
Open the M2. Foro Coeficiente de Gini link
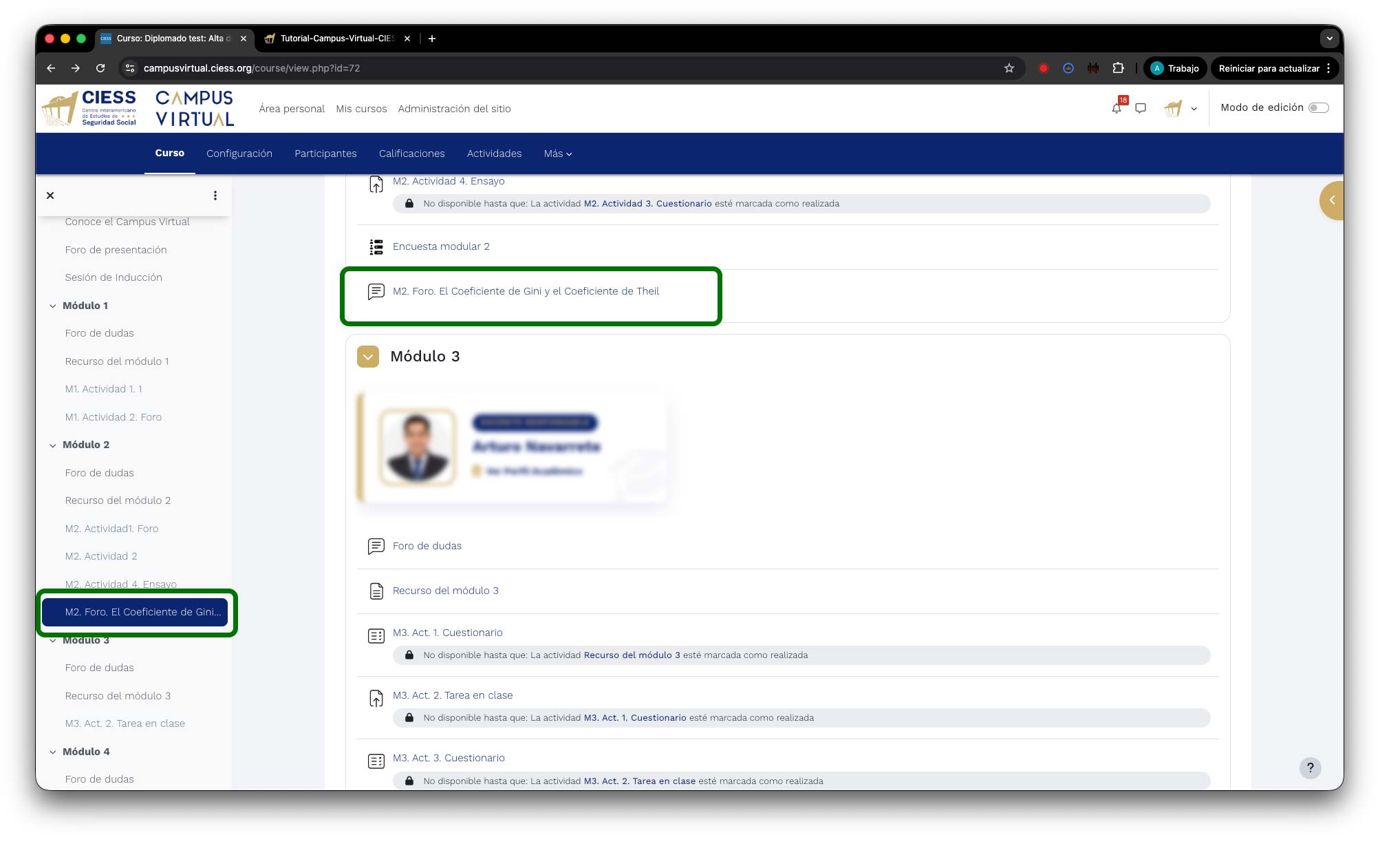coord(526,291)
